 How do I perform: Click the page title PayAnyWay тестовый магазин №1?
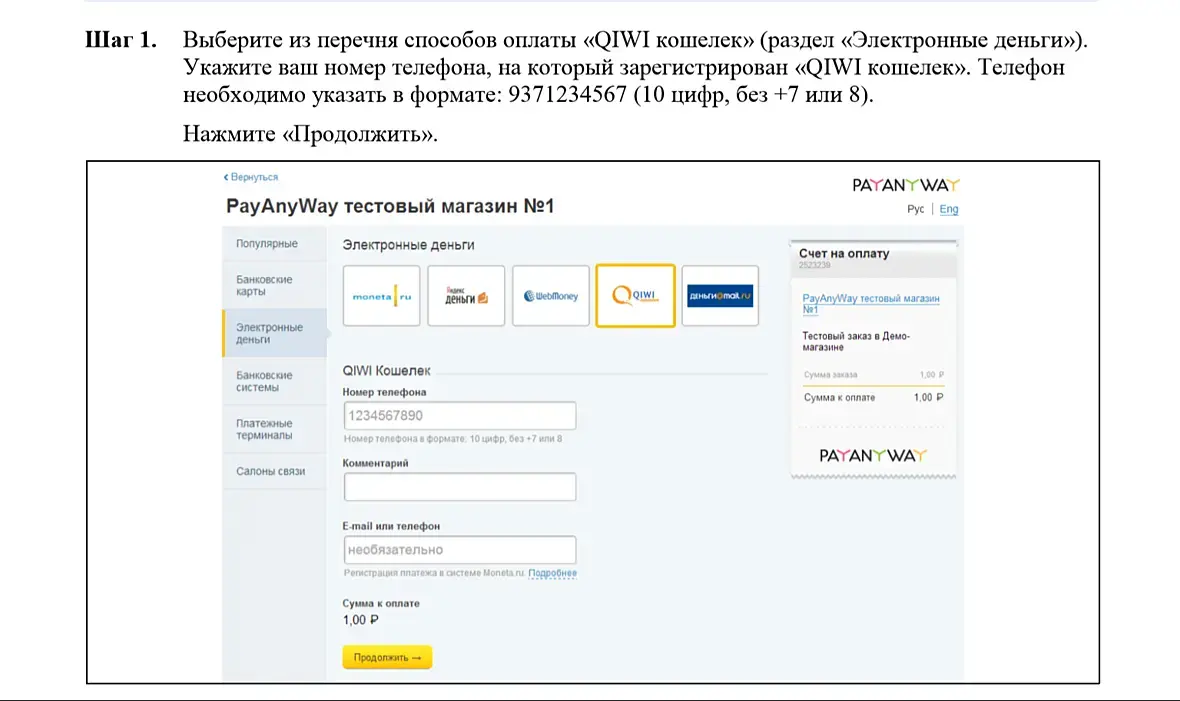pyautogui.click(x=390, y=206)
